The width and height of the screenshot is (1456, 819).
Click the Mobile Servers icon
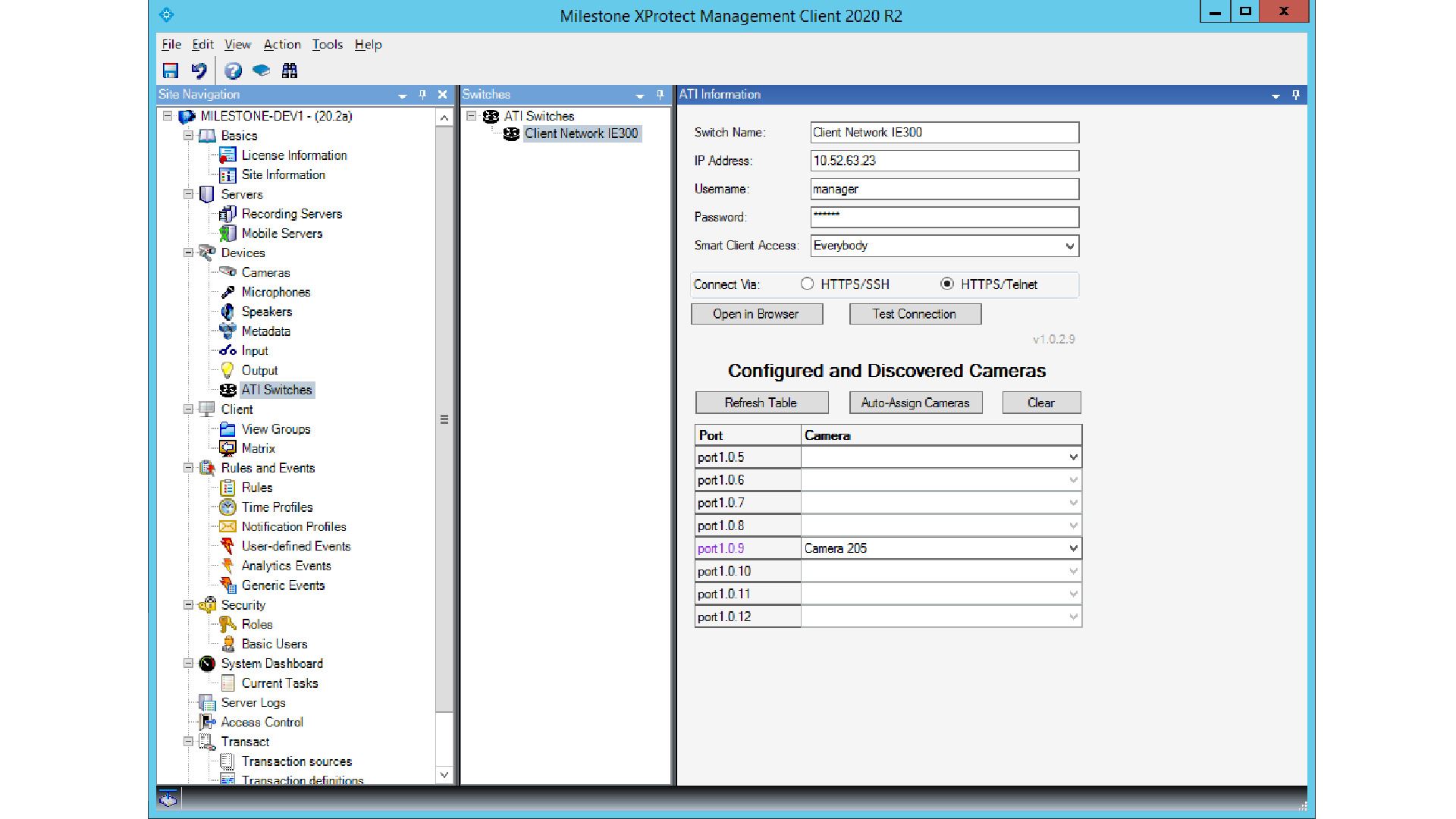point(227,234)
